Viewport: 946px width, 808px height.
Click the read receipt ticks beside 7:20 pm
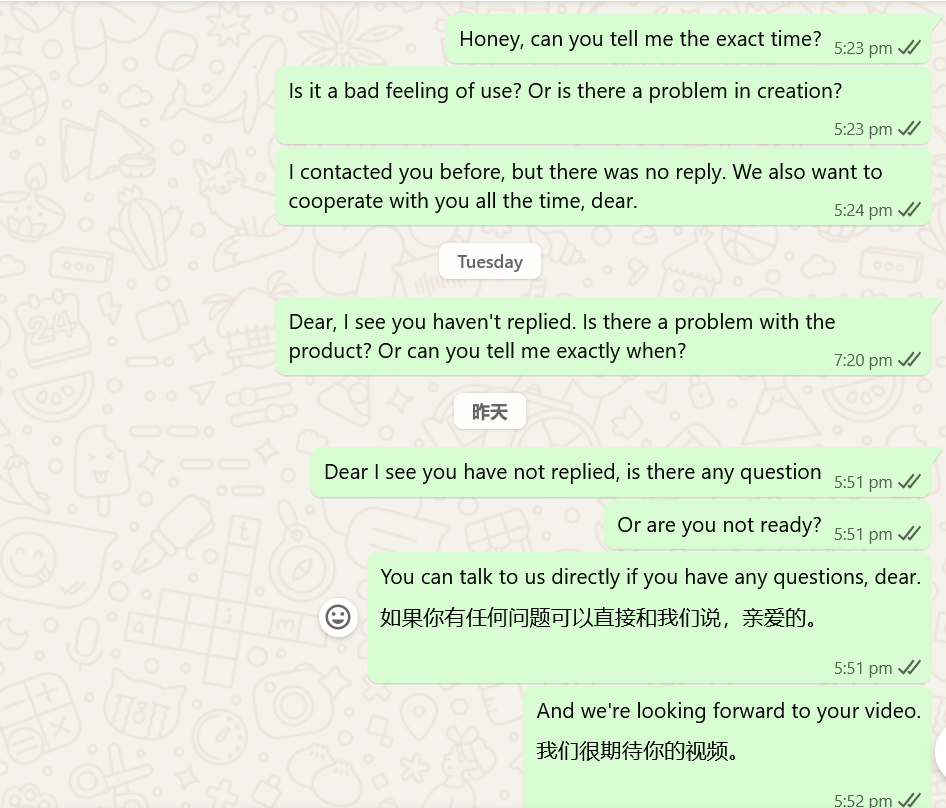909,359
